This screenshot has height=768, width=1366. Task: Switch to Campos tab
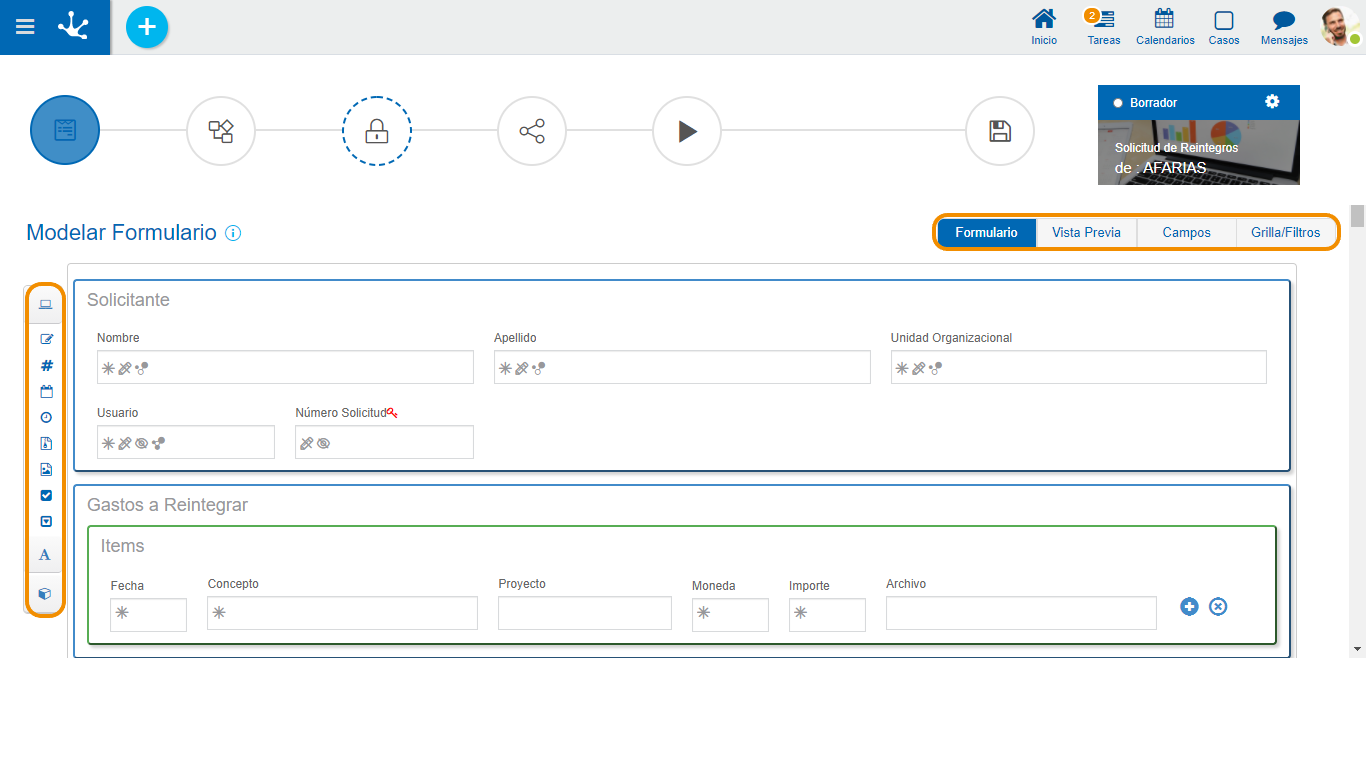(1186, 232)
